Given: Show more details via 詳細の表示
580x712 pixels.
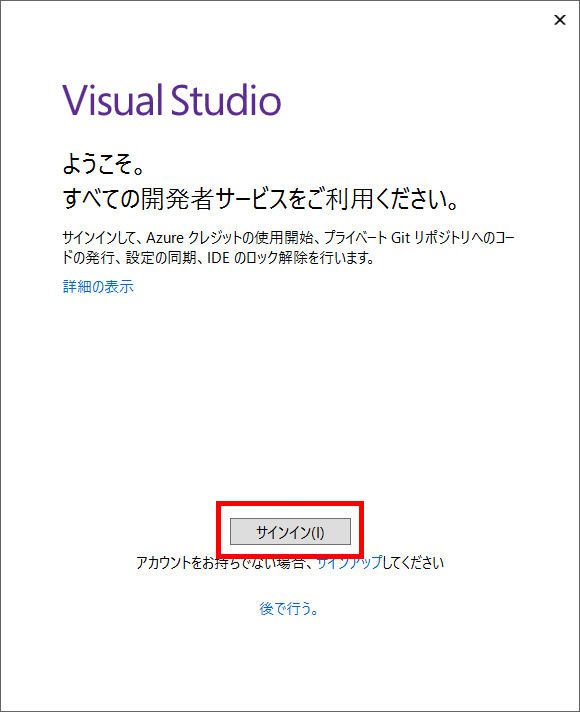Looking at the screenshot, I should pos(98,287).
